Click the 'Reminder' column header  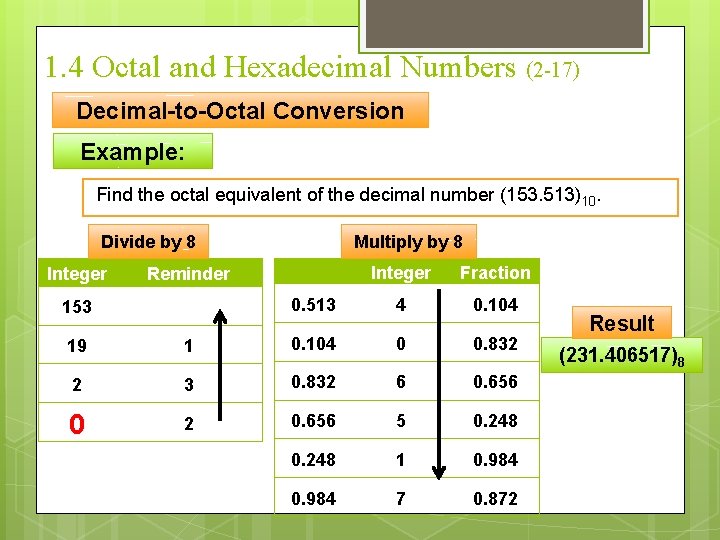[188, 274]
